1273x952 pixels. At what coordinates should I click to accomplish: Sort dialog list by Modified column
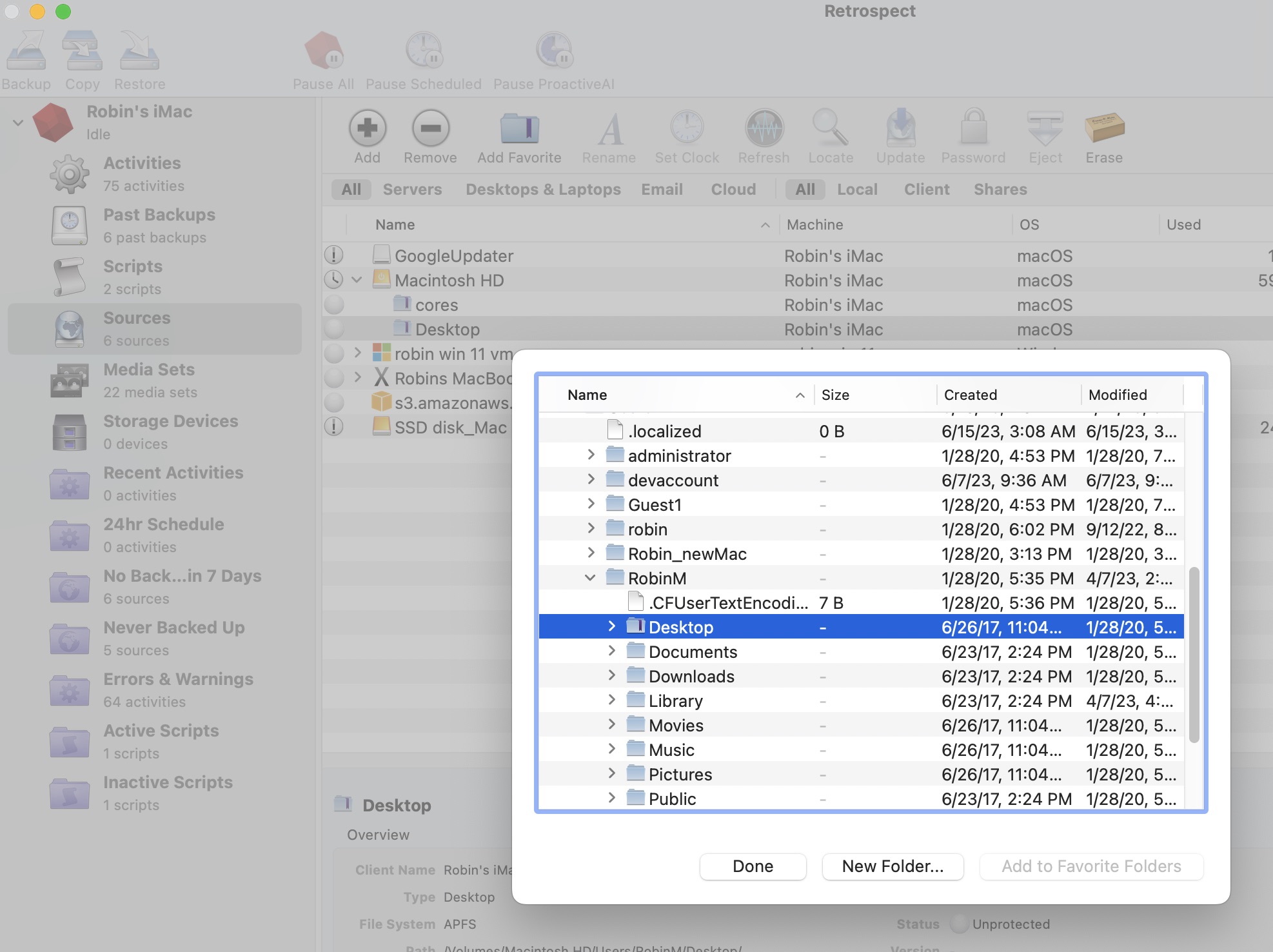pyautogui.click(x=1132, y=395)
